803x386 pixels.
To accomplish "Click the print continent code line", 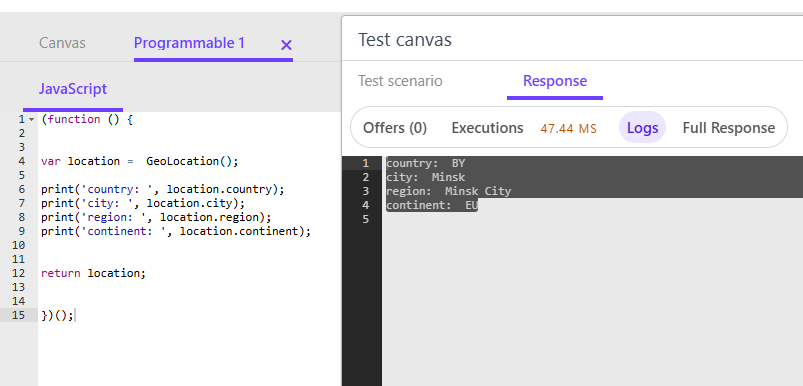I will 176,231.
